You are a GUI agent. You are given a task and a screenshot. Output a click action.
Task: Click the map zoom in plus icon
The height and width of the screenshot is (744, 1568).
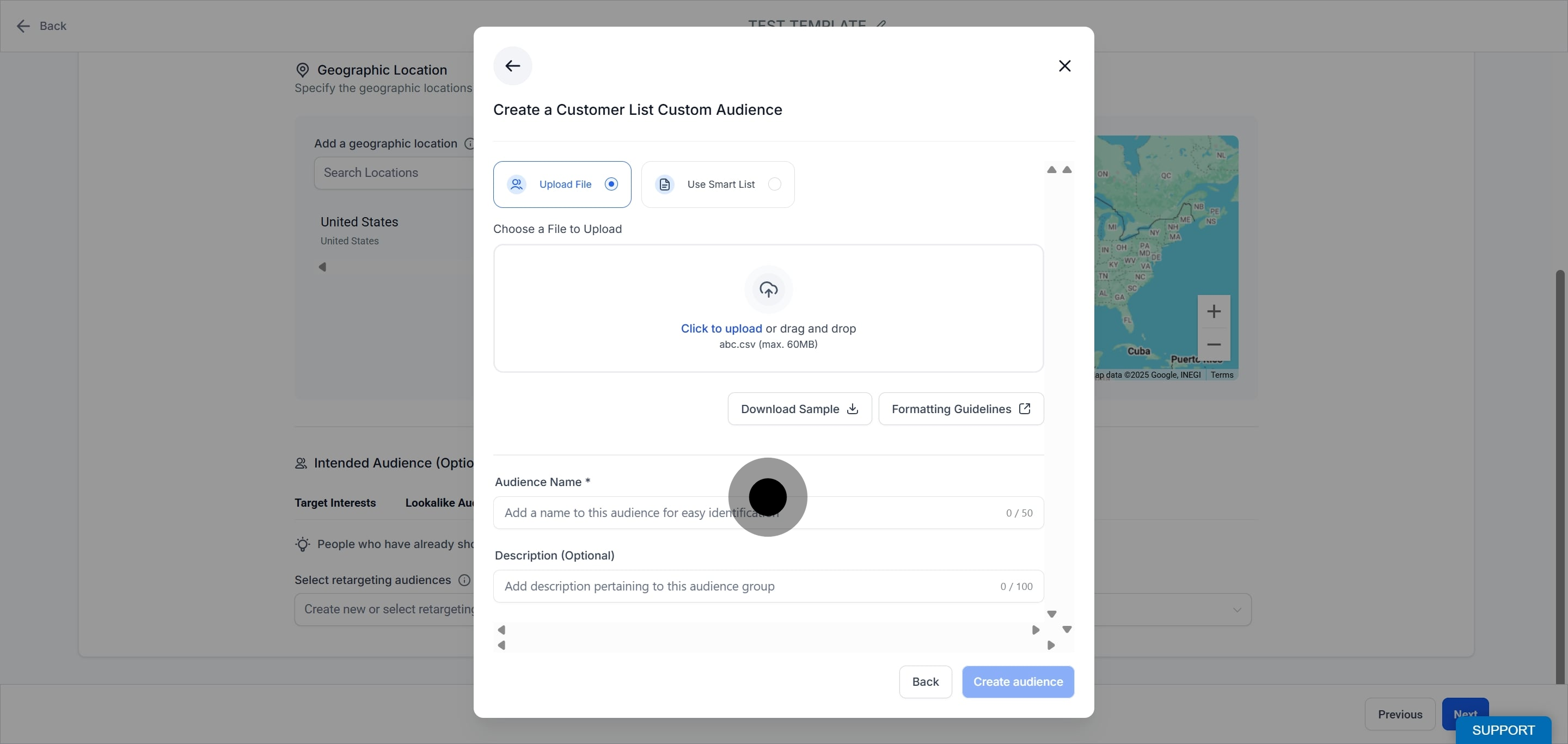pyautogui.click(x=1214, y=311)
